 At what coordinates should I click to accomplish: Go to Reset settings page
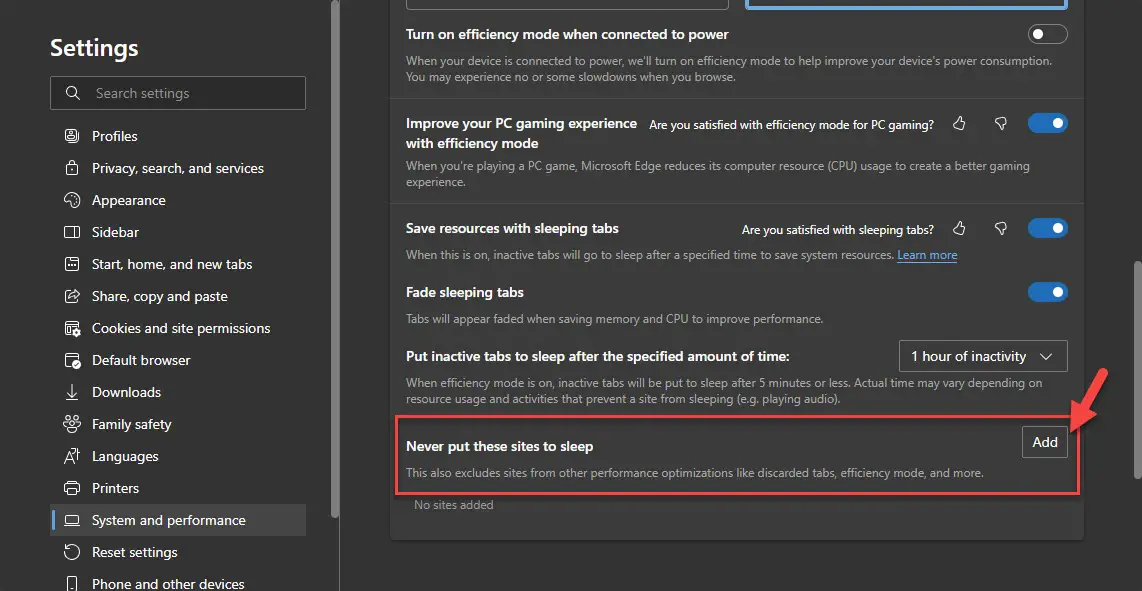pyautogui.click(x=178, y=552)
